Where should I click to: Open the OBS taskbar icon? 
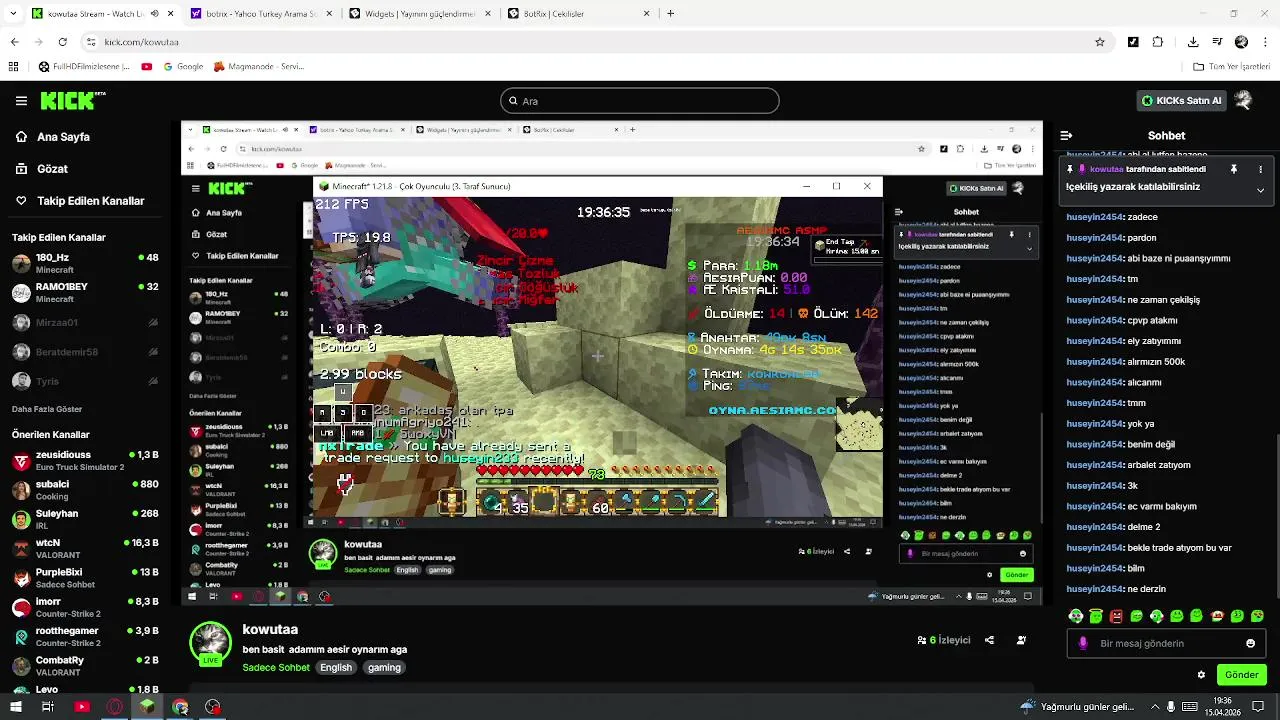pyautogui.click(x=213, y=707)
